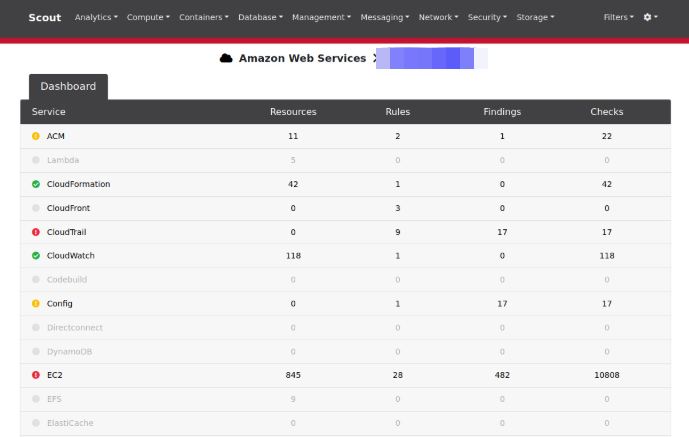The height and width of the screenshot is (437, 689).
Task: Click the gray status dot beside EFS
Action: 36,399
